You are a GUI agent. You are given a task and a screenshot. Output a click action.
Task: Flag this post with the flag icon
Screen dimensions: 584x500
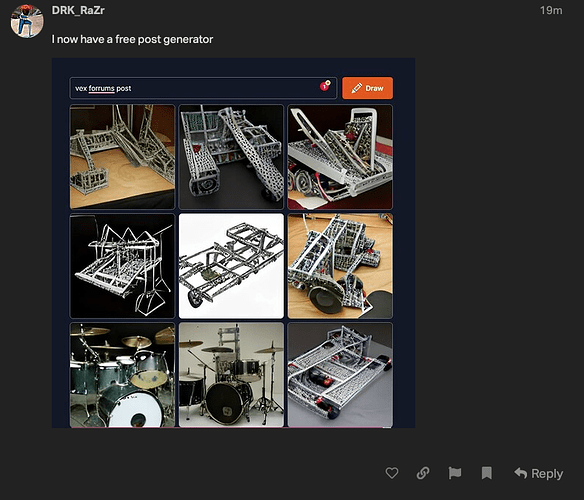pos(455,473)
